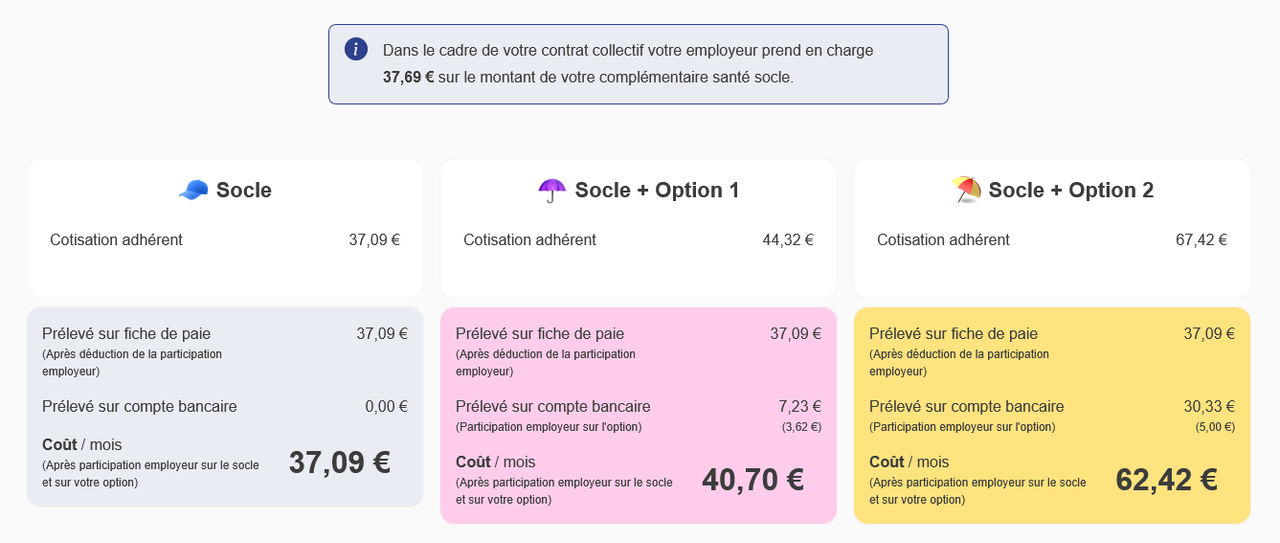Click the (5,00 €) employer option participation

(1215, 427)
